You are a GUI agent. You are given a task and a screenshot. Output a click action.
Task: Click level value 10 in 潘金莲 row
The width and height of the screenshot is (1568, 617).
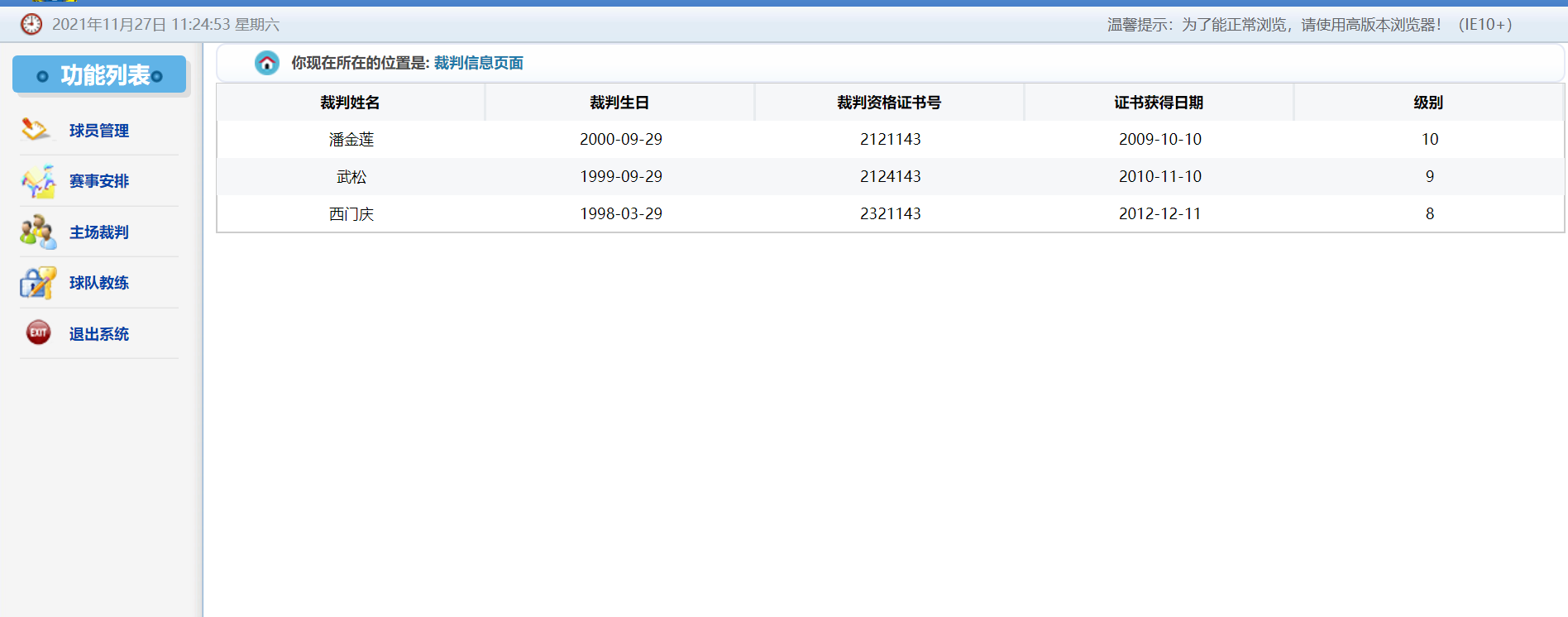pos(1430,139)
